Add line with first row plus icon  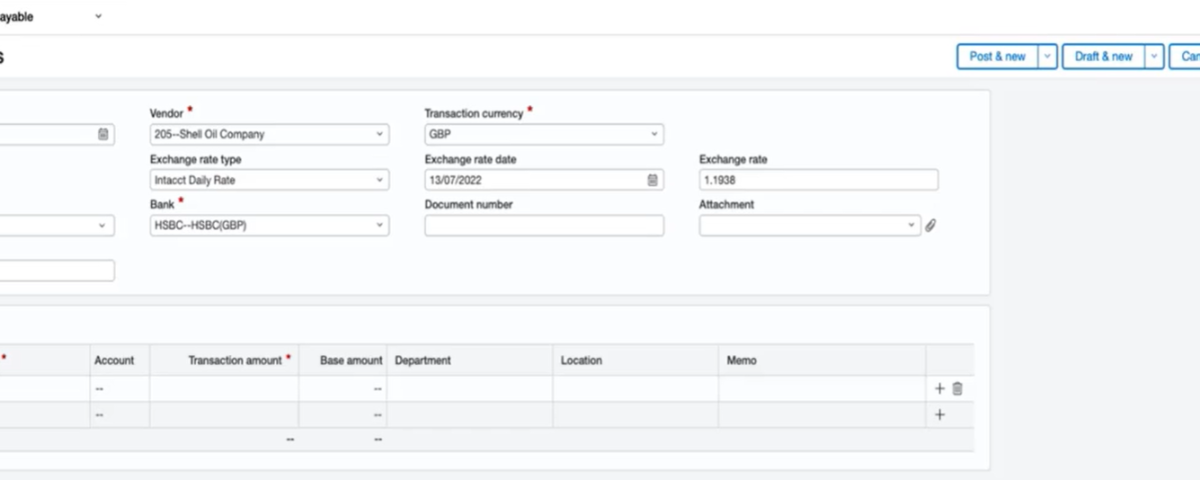point(939,389)
